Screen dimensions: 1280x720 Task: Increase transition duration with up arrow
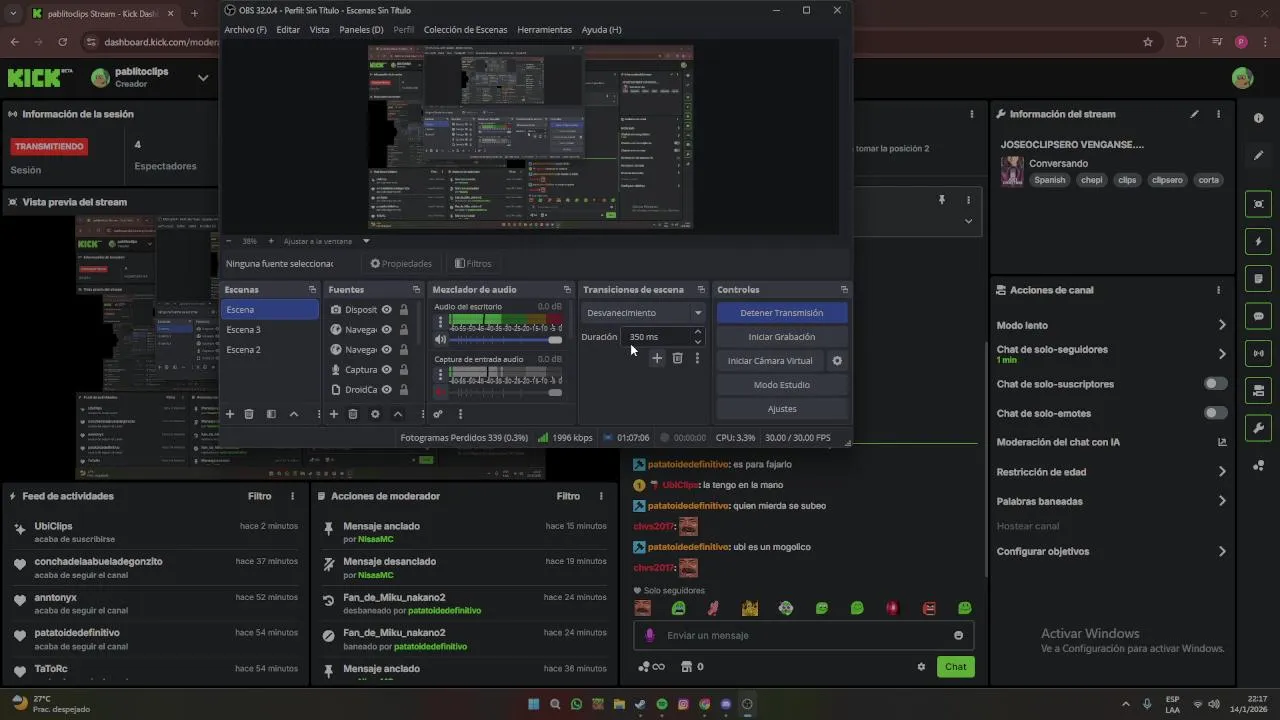(x=698, y=332)
